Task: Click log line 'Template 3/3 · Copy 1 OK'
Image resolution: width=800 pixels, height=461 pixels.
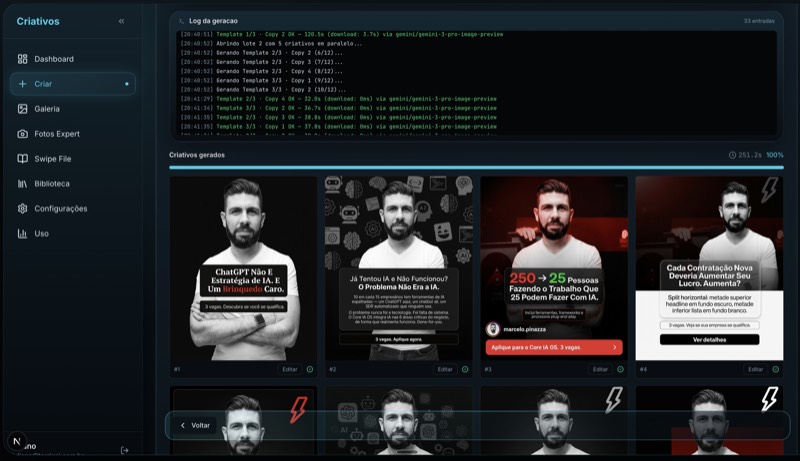Action: point(338,126)
